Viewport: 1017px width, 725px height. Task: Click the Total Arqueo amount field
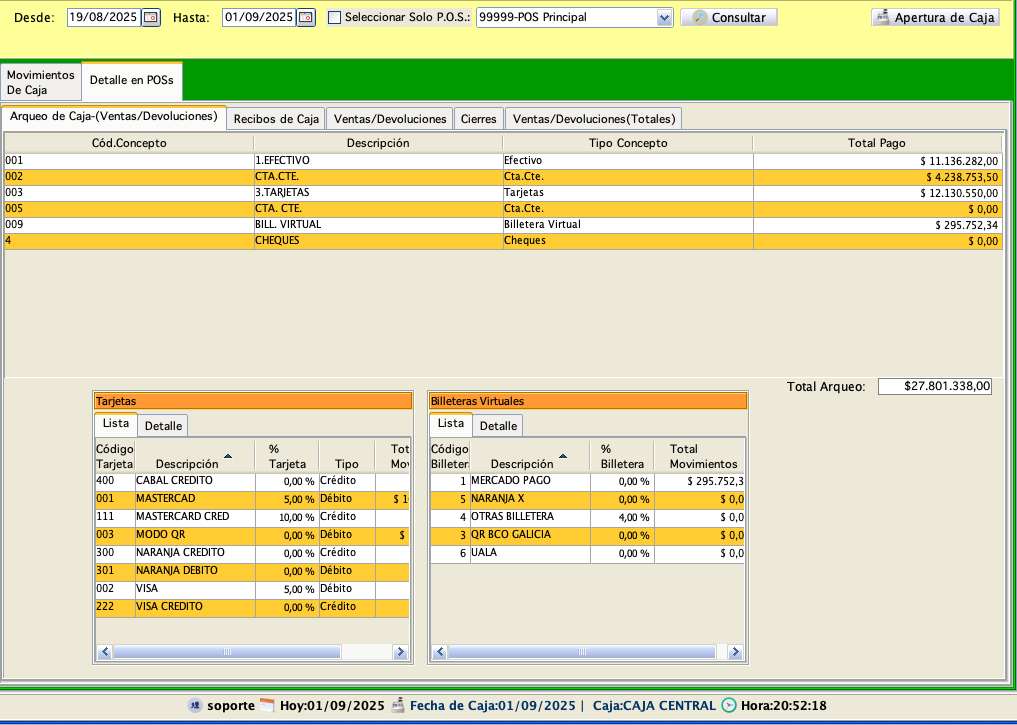(935, 386)
